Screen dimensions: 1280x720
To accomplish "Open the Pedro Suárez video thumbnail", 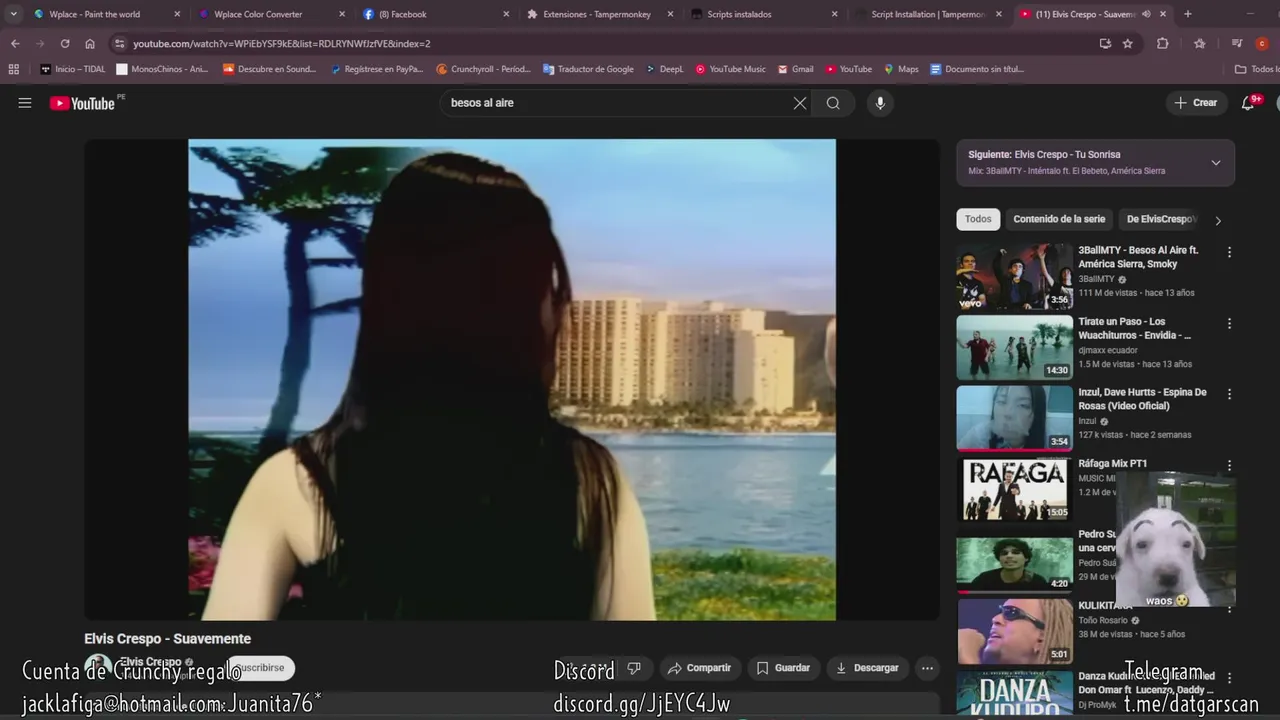I will (1014, 560).
